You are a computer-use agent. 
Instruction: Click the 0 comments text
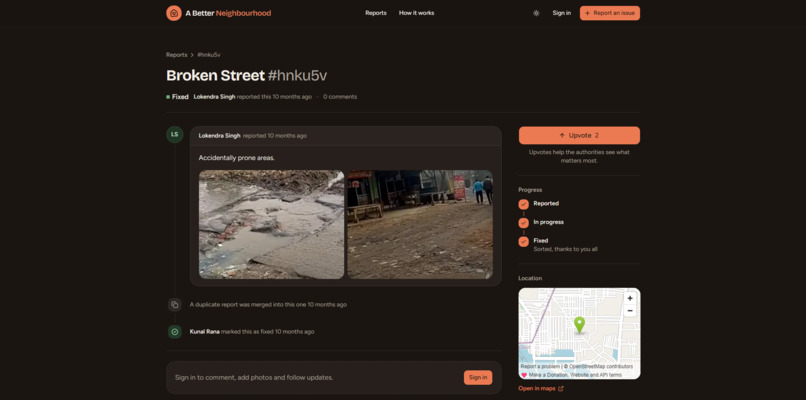(340, 97)
